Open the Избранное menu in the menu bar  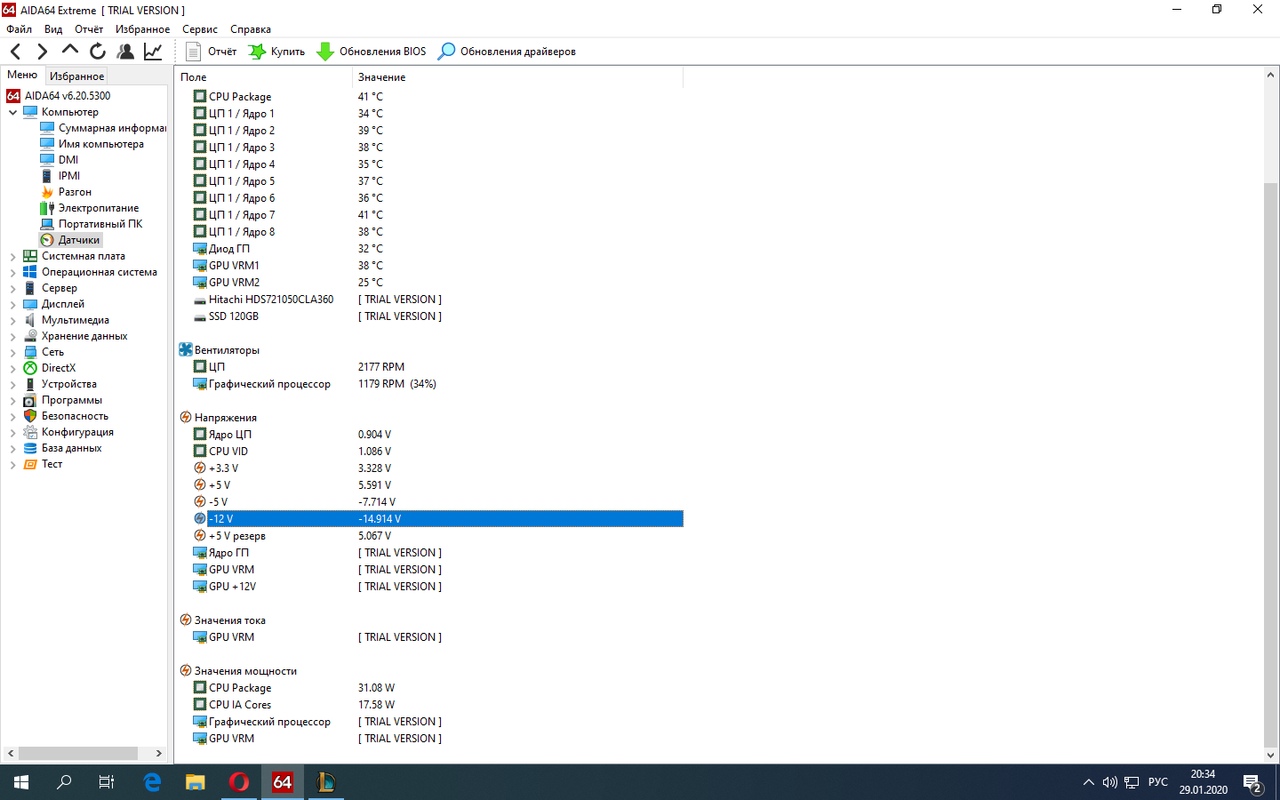142,29
